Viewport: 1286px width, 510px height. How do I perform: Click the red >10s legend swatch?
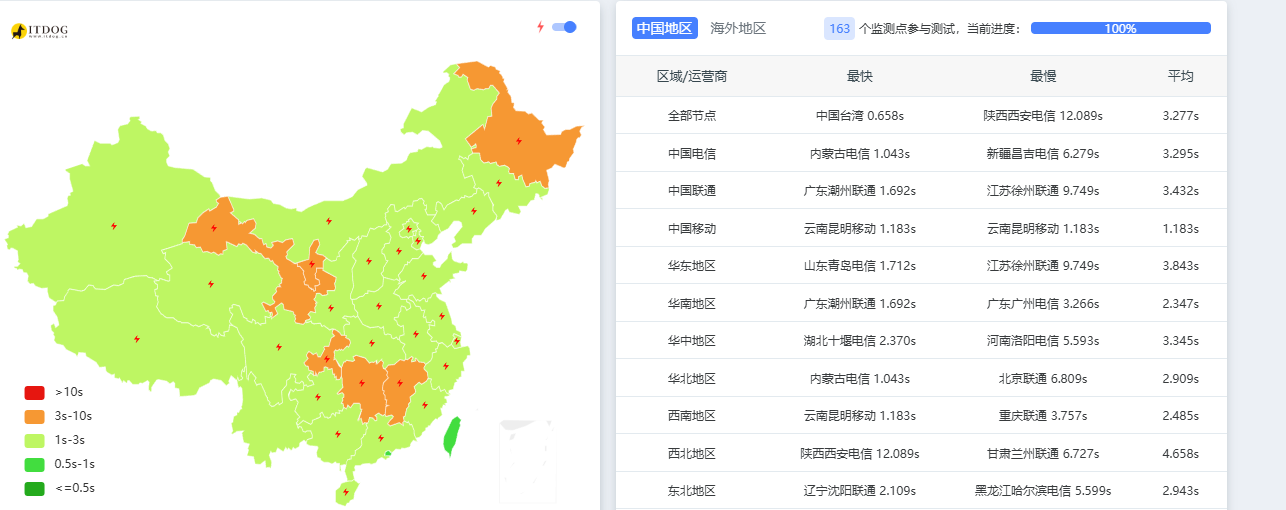pos(35,392)
